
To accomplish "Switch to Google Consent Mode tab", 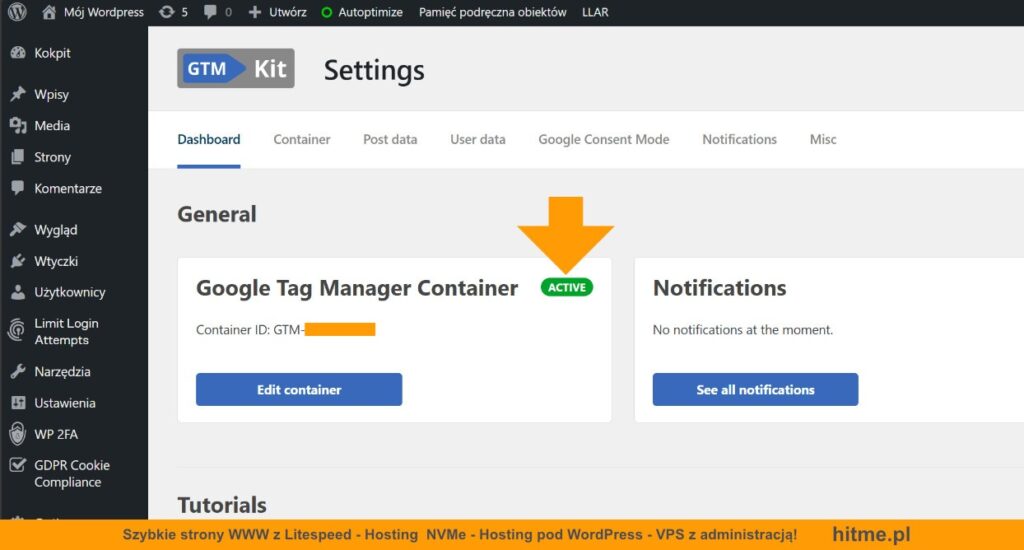I will click(x=603, y=139).
